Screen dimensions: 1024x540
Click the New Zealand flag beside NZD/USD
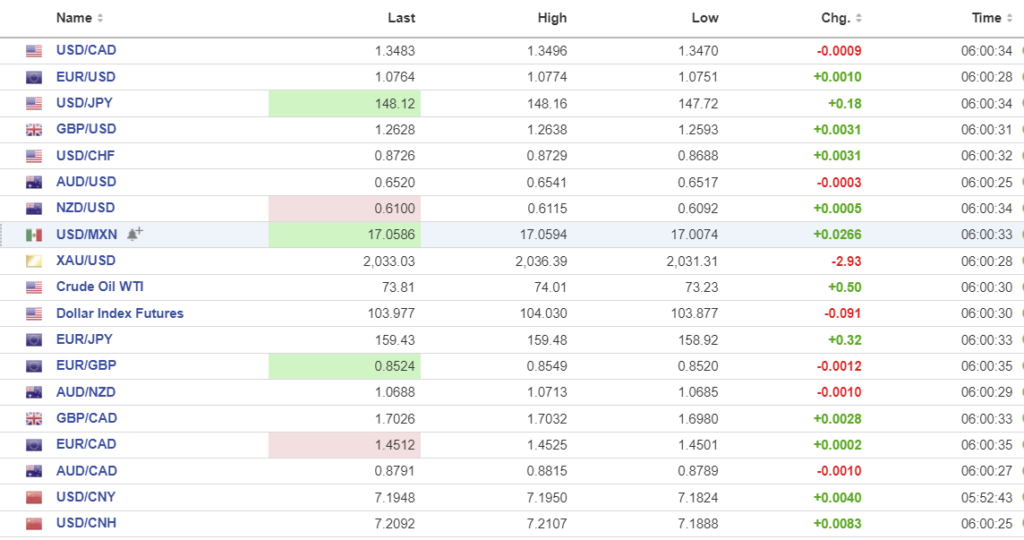pos(34,208)
